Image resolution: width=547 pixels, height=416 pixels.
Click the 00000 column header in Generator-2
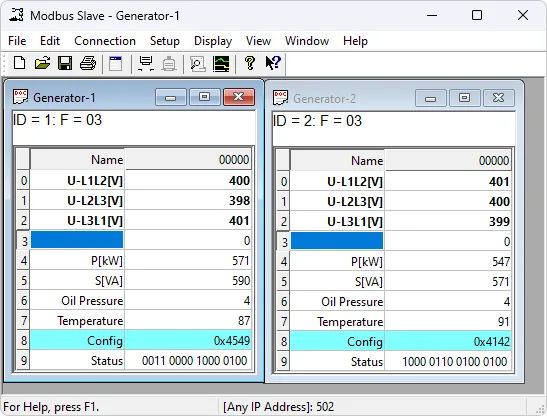[x=448, y=161]
